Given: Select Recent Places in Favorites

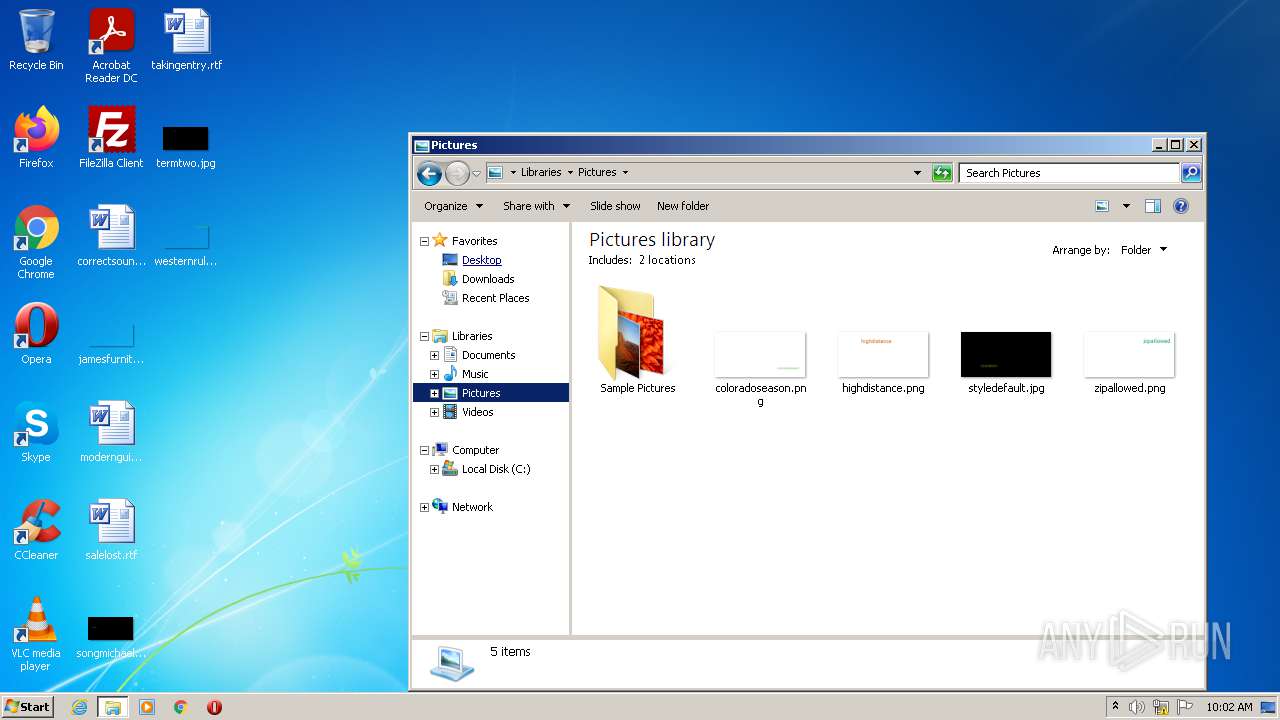Looking at the screenshot, I should coord(495,298).
